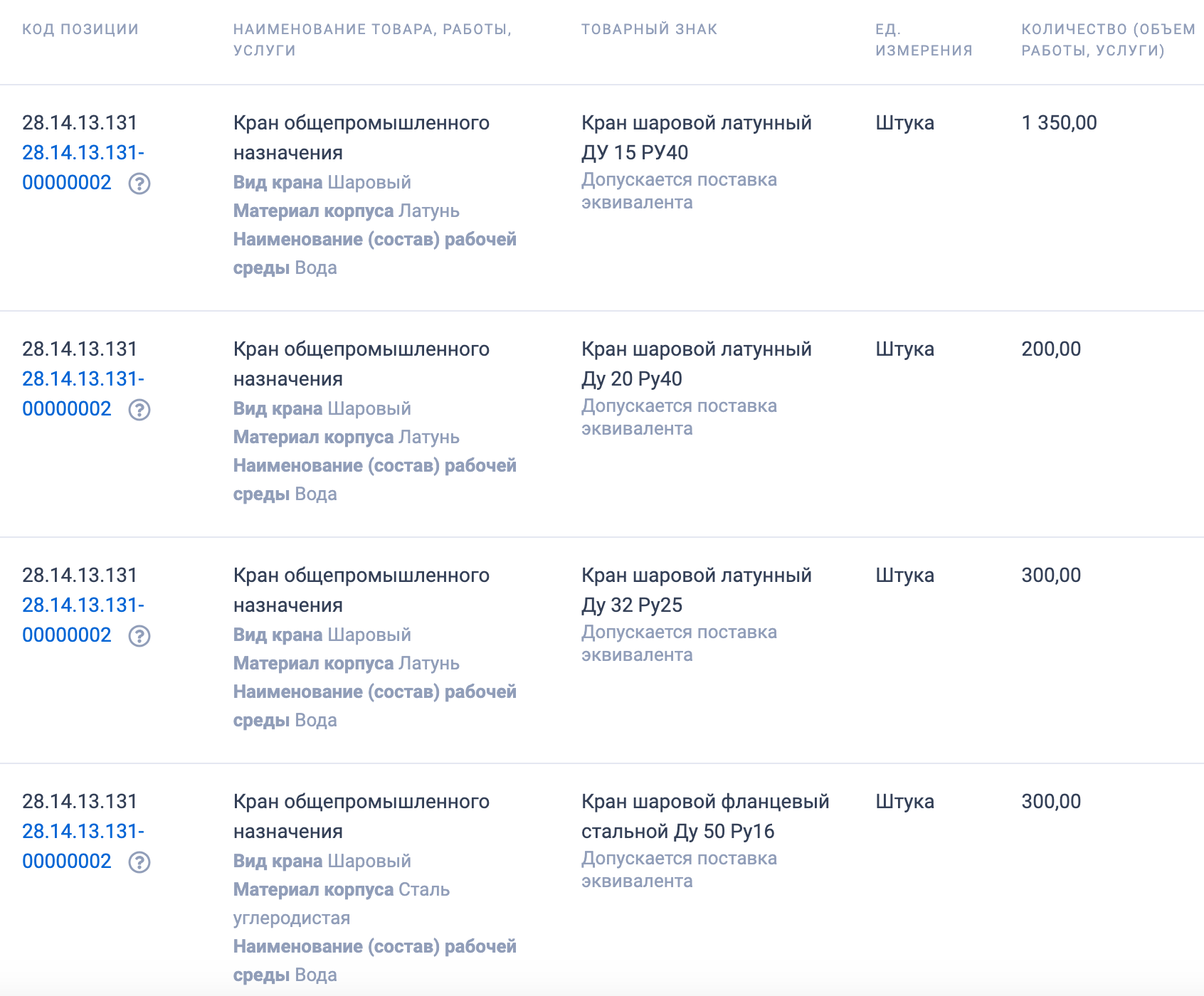Viewport: 1204px width, 996px height.
Task: Select quantity value 200,00
Action: point(1051,349)
